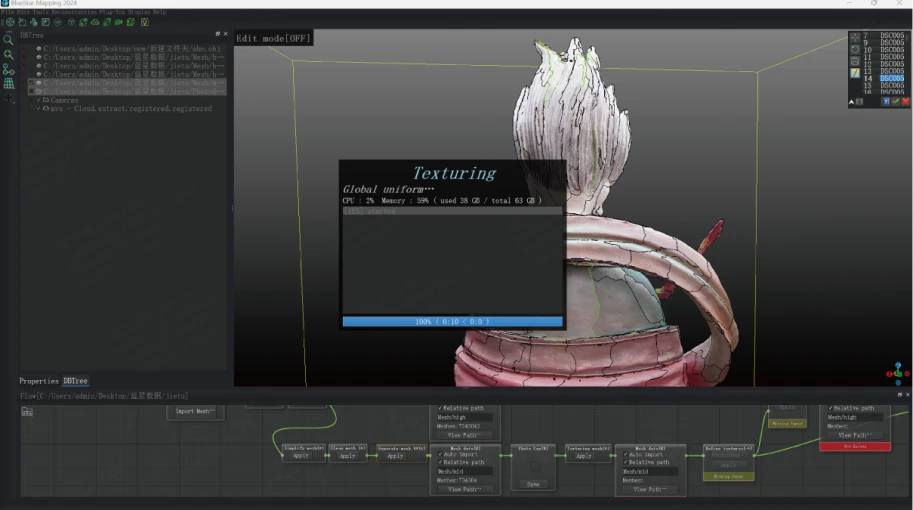Click the magnifier icon atop left sidebar
913x510 pixels.
tap(8, 40)
